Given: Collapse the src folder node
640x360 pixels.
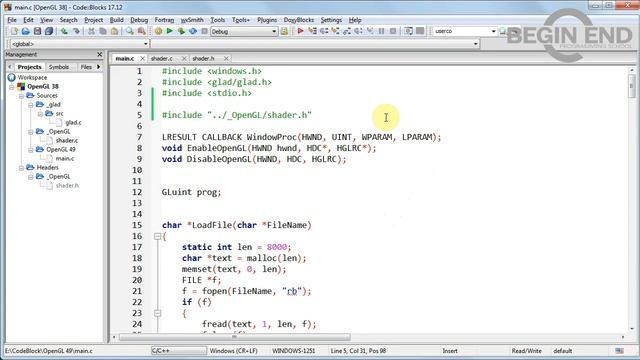Looking at the screenshot, I should [40, 113].
